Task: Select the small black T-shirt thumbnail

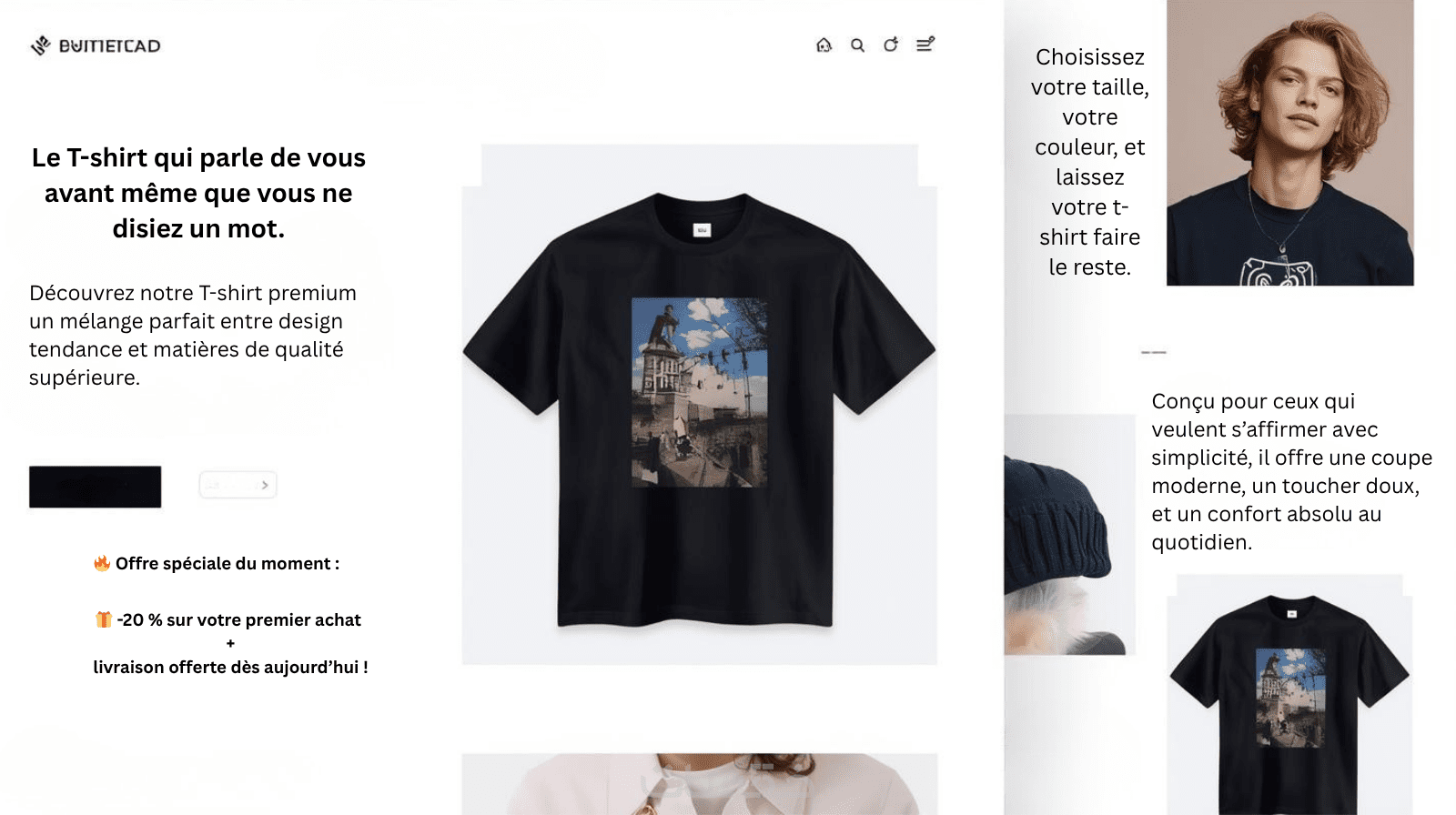Action: coord(1289,694)
